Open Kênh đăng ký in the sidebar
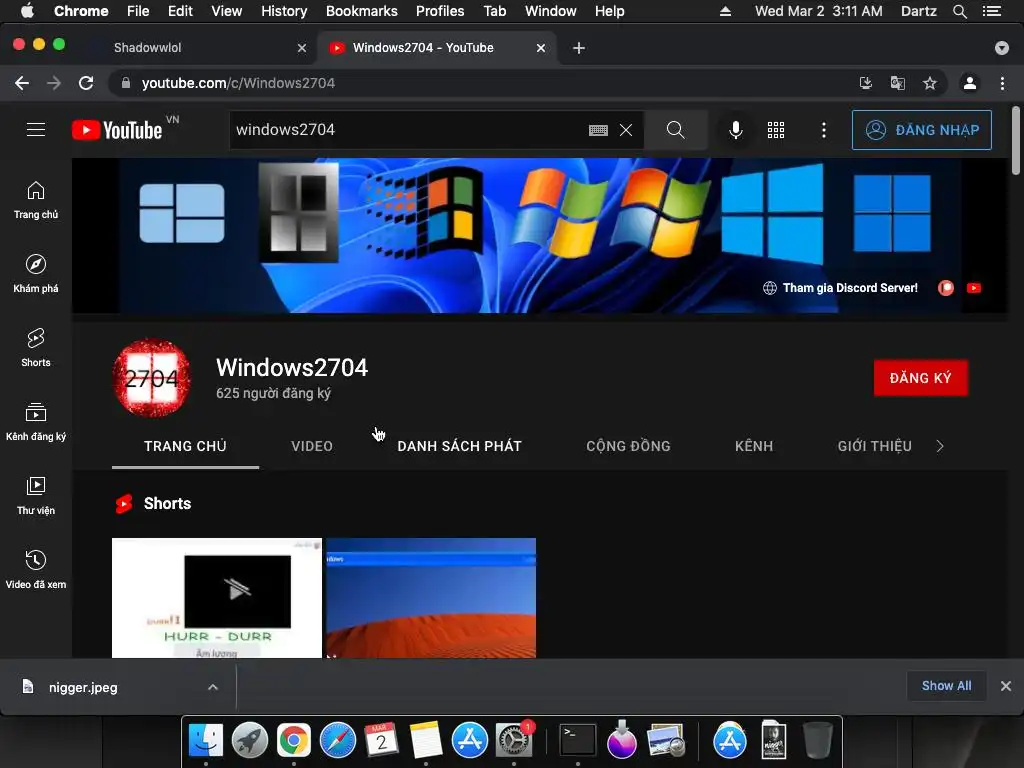The height and width of the screenshot is (768, 1024). (x=36, y=422)
